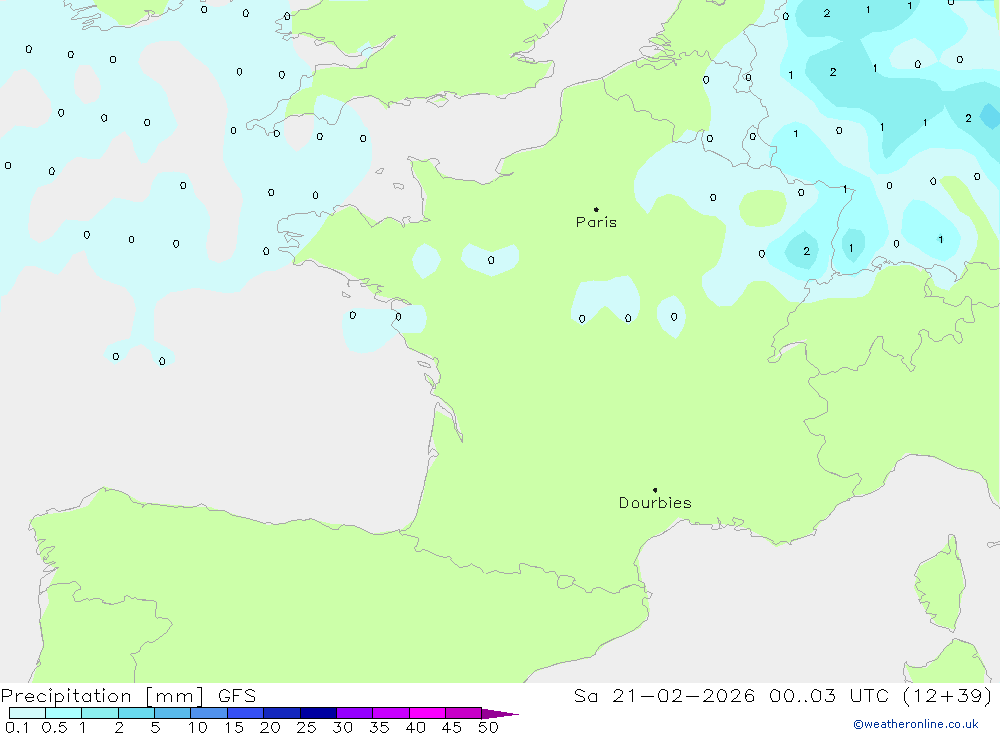
Task: Pick the 2–5 mm legend swatch
Action: (136, 713)
